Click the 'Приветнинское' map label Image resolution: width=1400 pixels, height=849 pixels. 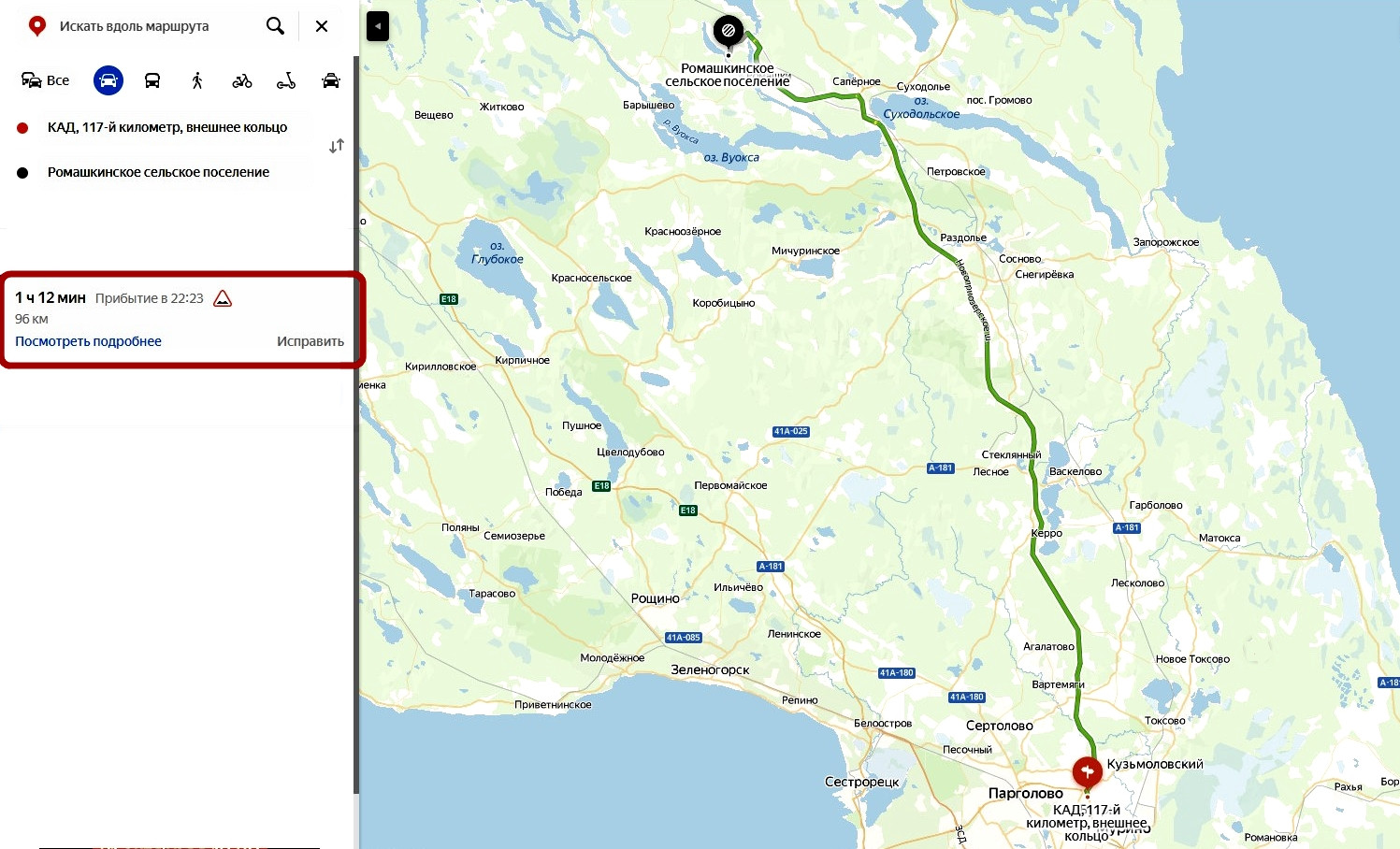coord(553,704)
